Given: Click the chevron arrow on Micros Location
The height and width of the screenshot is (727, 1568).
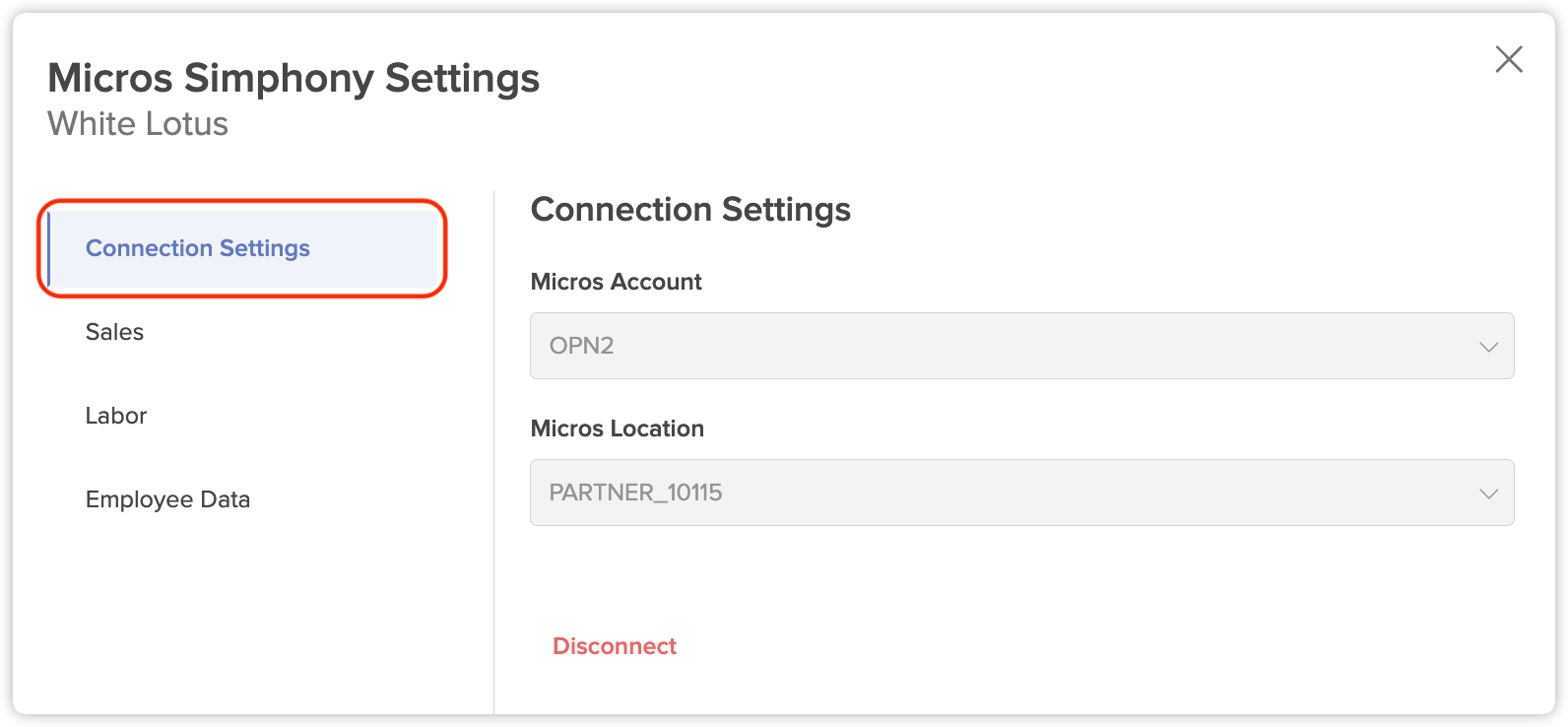Looking at the screenshot, I should click(1488, 494).
